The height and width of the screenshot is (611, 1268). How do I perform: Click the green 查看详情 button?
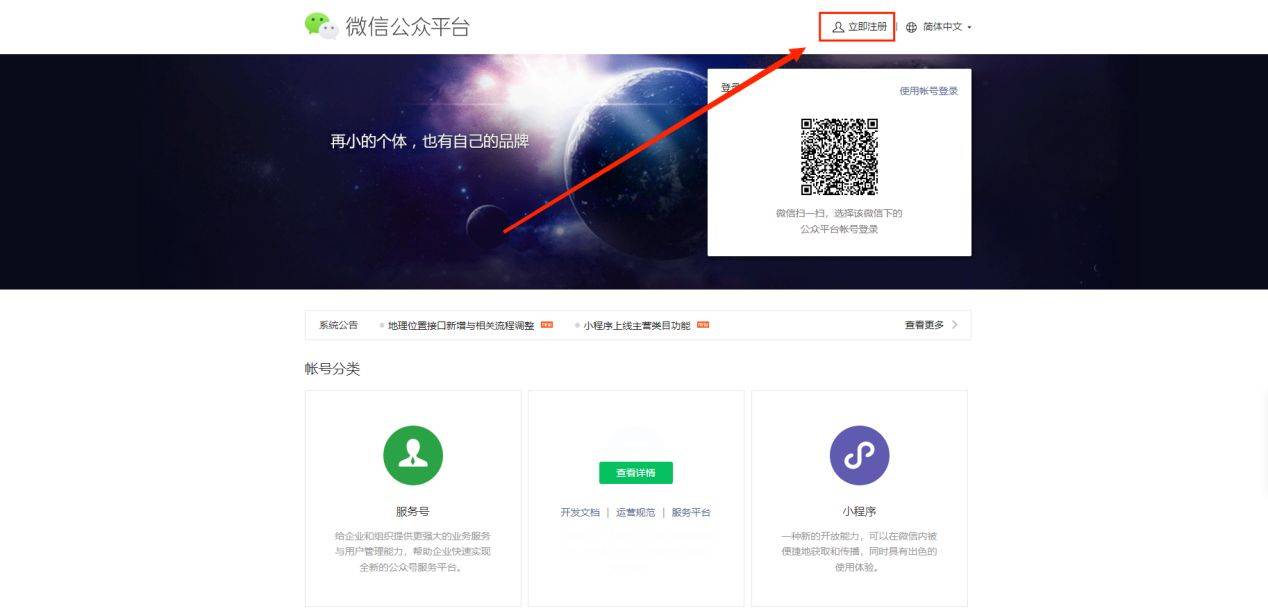636,473
